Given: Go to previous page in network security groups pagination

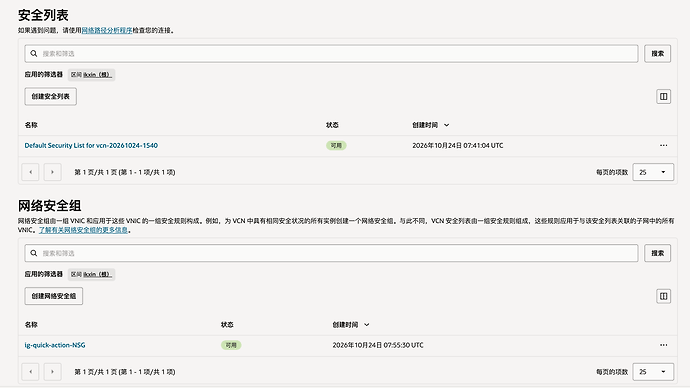Looking at the screenshot, I should click(30, 372).
